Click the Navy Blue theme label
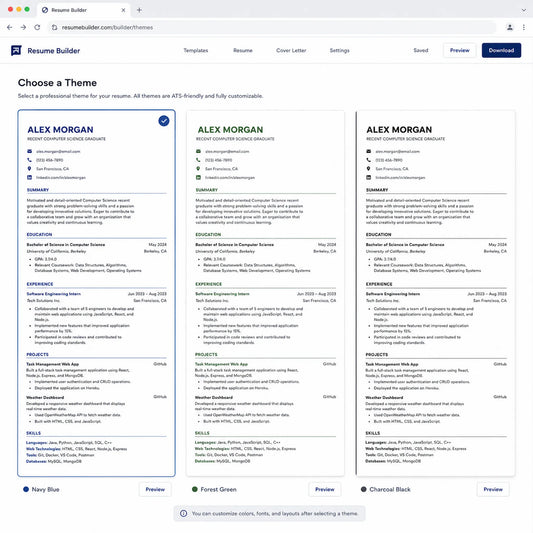The image size is (533, 533). point(46,489)
